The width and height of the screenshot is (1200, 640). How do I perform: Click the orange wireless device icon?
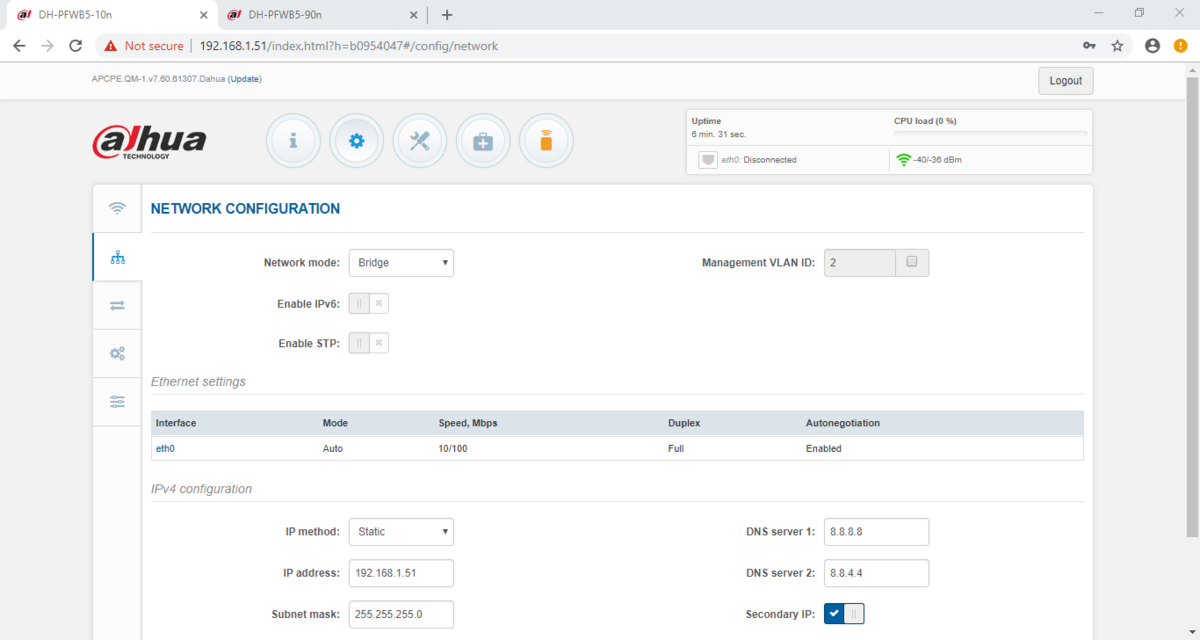(x=546, y=141)
